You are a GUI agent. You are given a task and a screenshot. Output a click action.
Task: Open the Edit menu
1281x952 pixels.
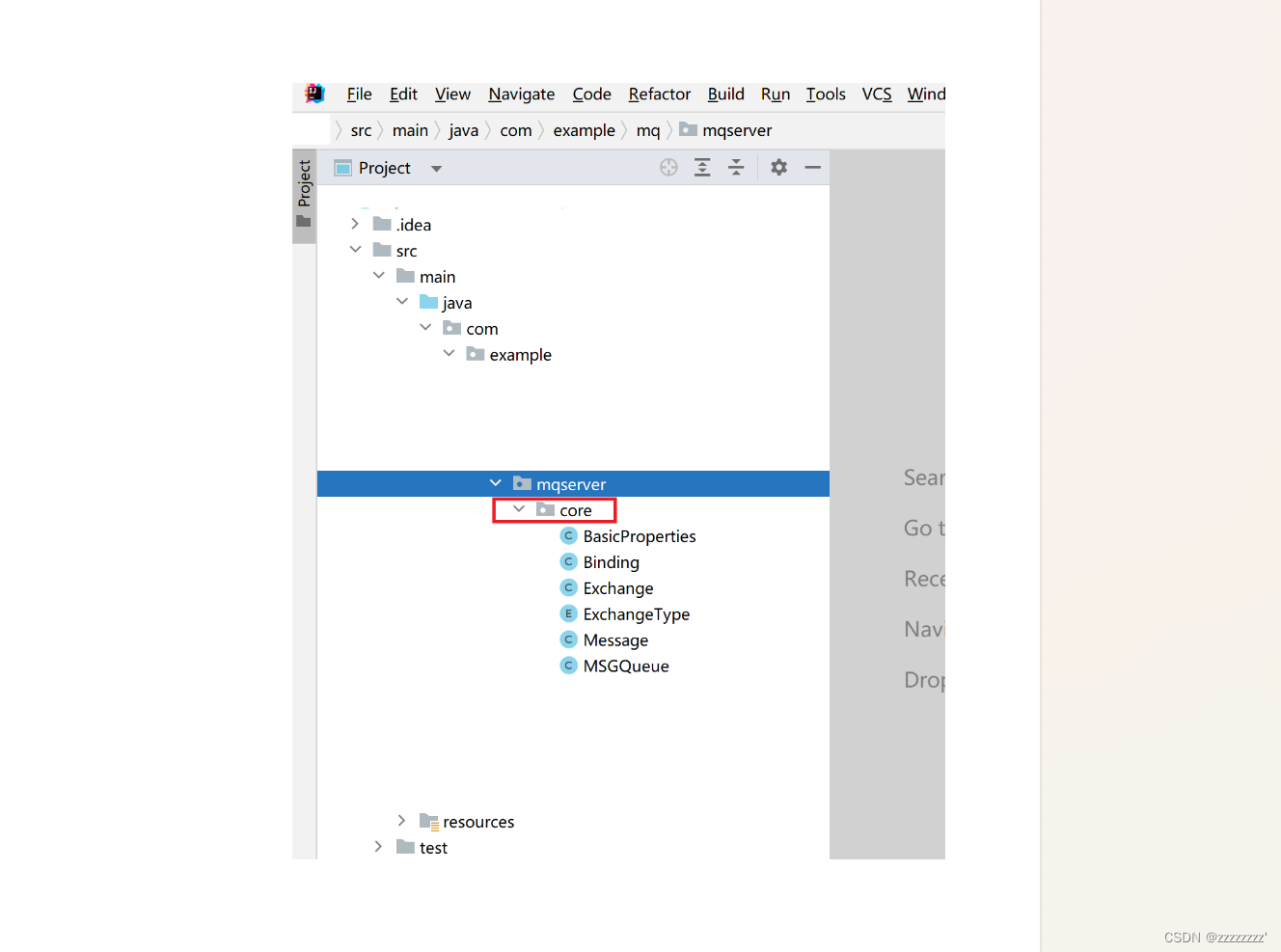403,94
